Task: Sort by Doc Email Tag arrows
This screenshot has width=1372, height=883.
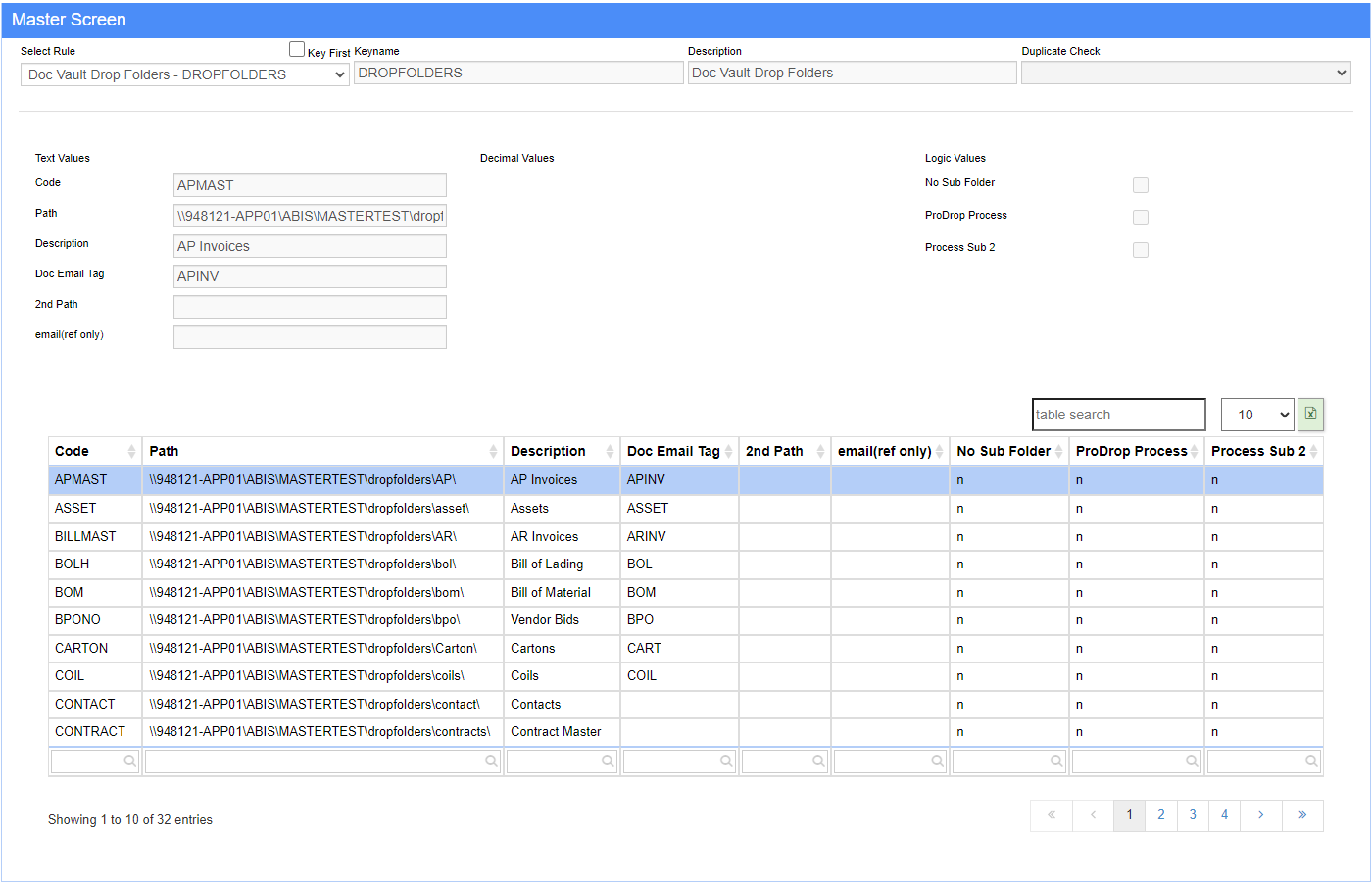Action: click(x=728, y=451)
